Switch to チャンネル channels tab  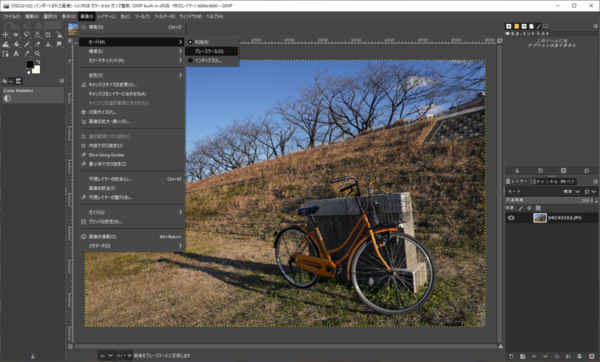(x=545, y=181)
